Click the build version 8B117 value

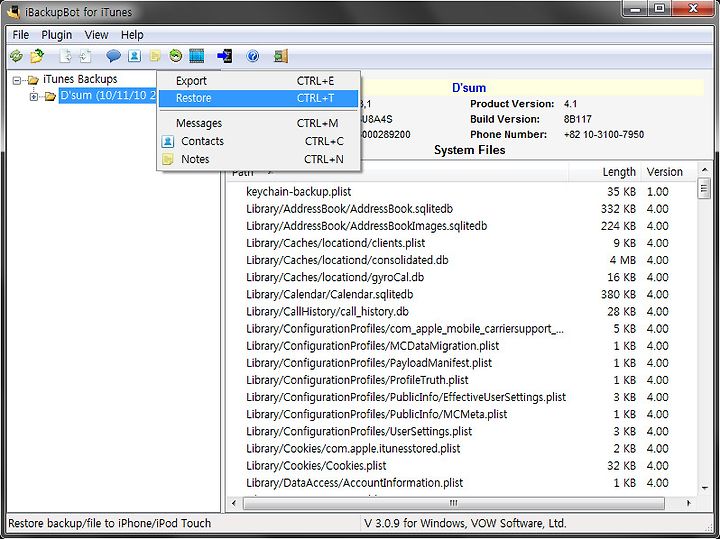pos(578,119)
